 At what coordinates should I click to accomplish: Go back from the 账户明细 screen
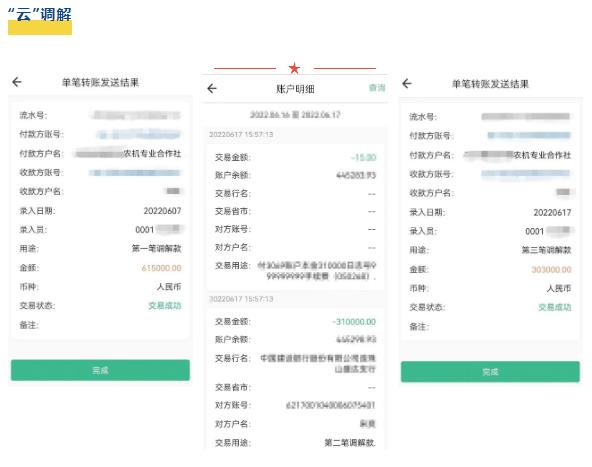pyautogui.click(x=212, y=89)
